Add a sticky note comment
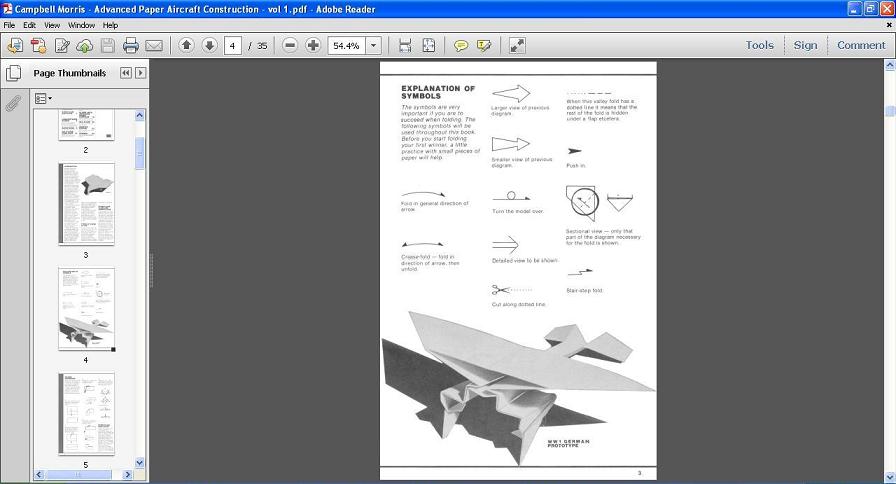This screenshot has height=484, width=896. pyautogui.click(x=461, y=45)
